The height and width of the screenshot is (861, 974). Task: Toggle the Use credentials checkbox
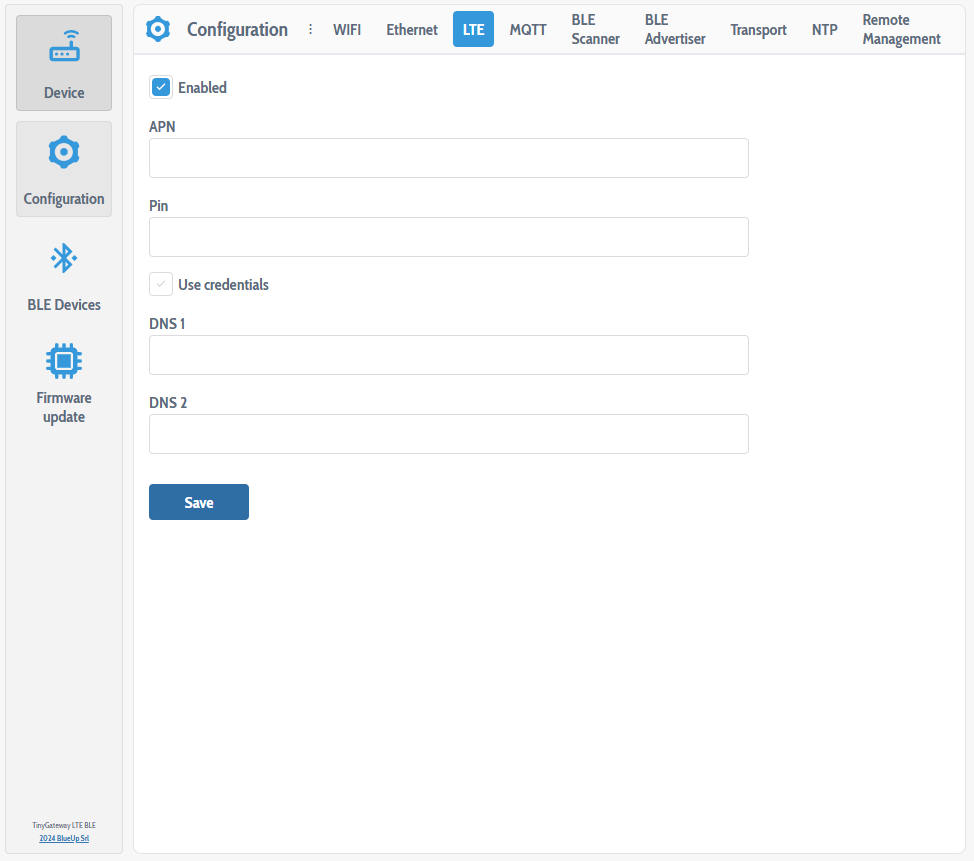[161, 284]
